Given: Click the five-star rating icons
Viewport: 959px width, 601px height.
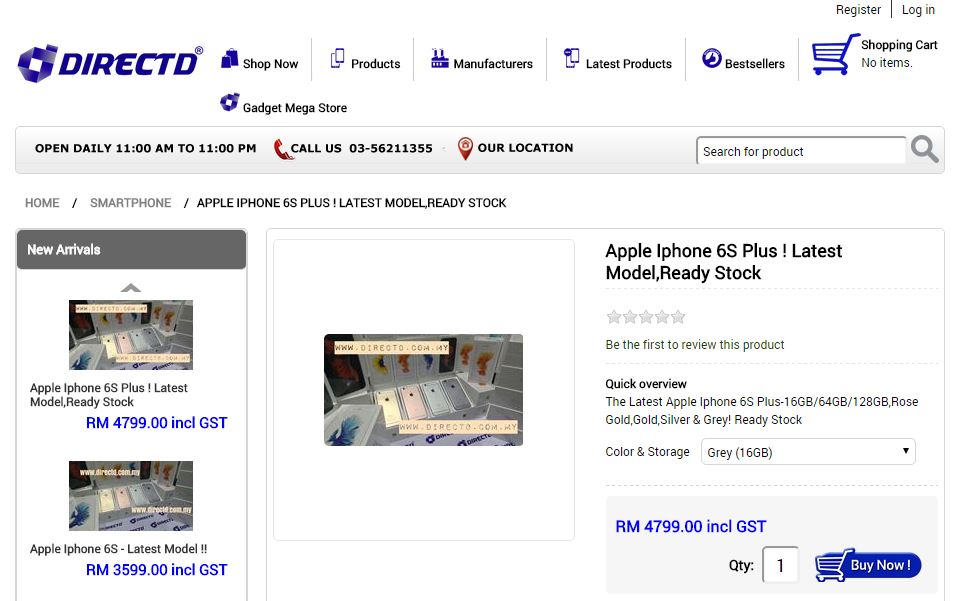Looking at the screenshot, I should [x=646, y=317].
